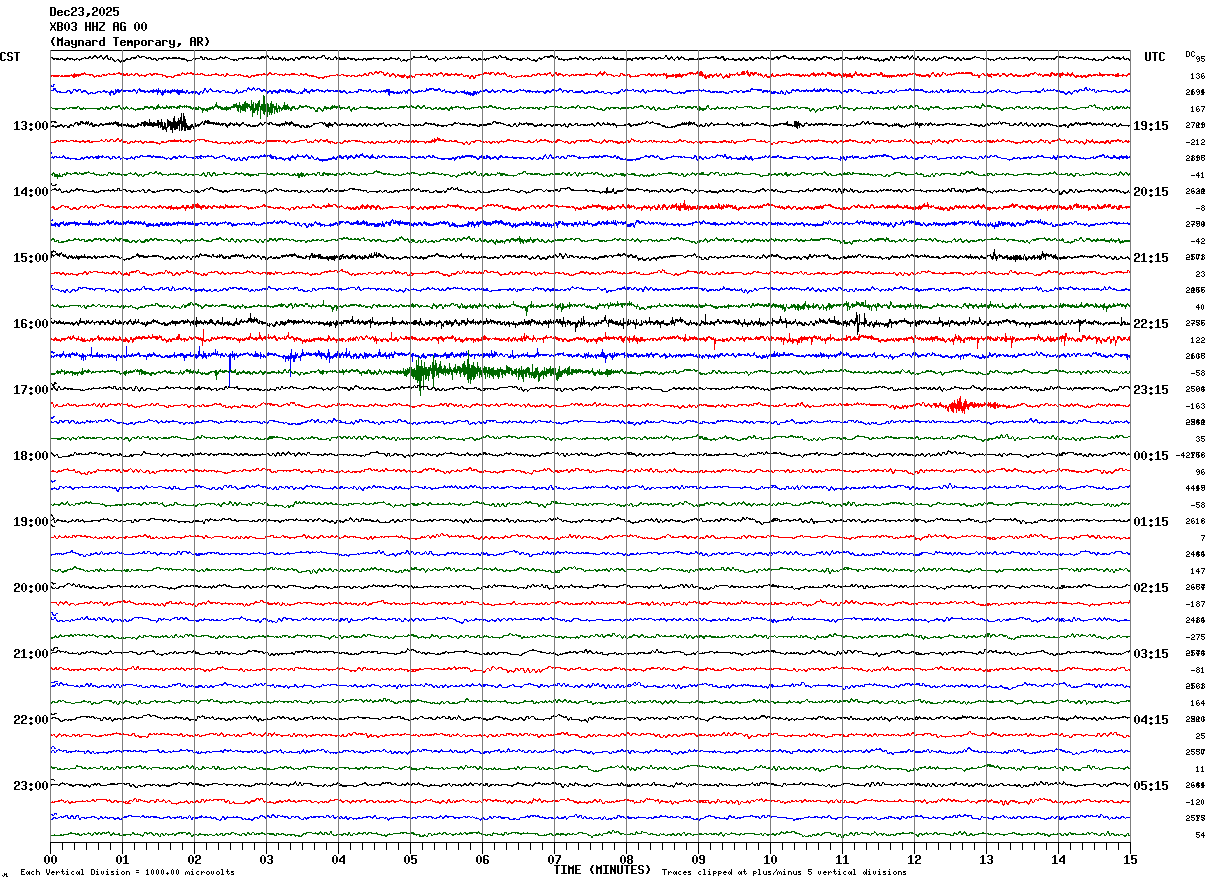The width and height of the screenshot is (1210, 886).
Task: Click the Dec23,2025 date label
Action: click(84, 12)
